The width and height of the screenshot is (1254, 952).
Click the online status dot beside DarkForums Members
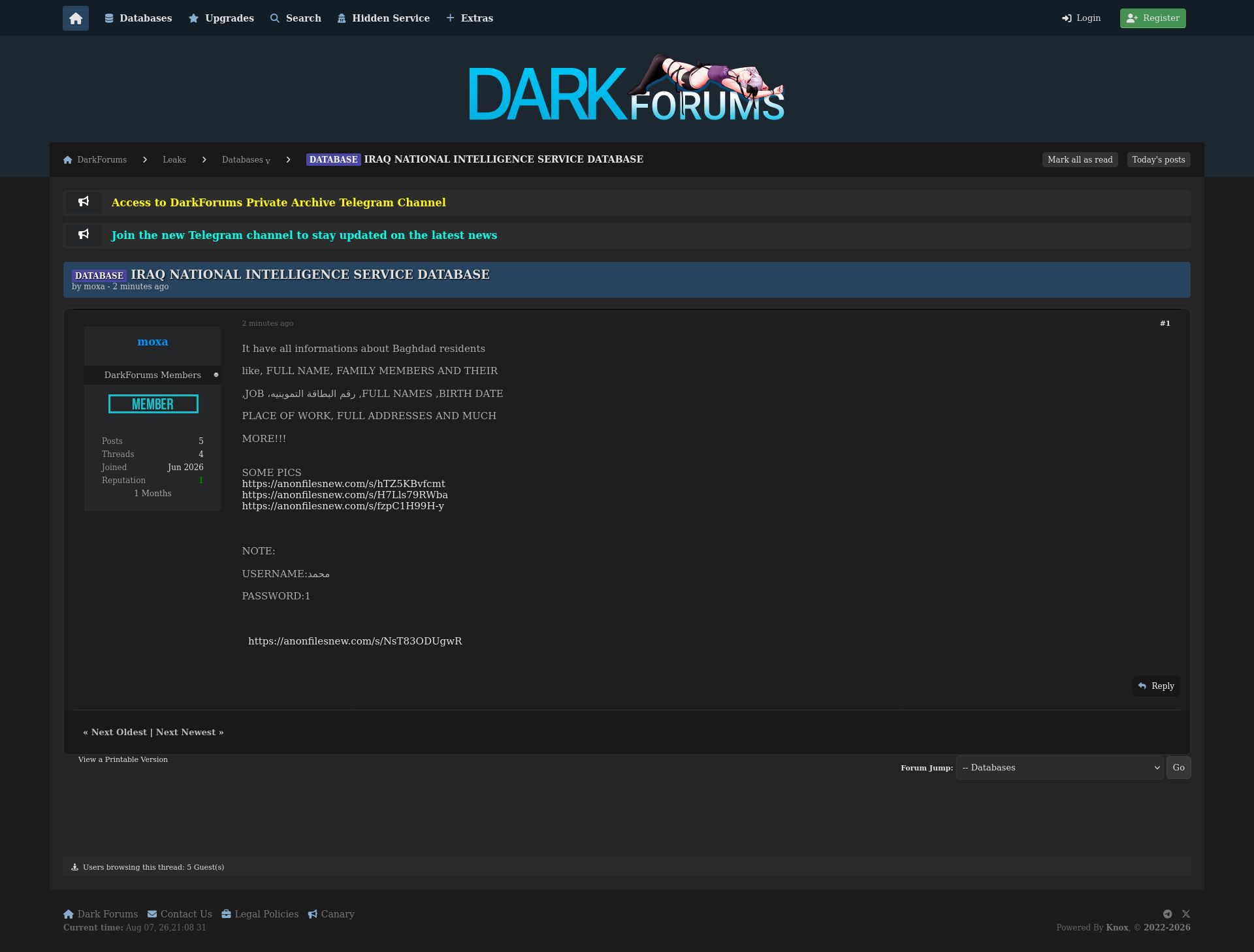point(216,375)
